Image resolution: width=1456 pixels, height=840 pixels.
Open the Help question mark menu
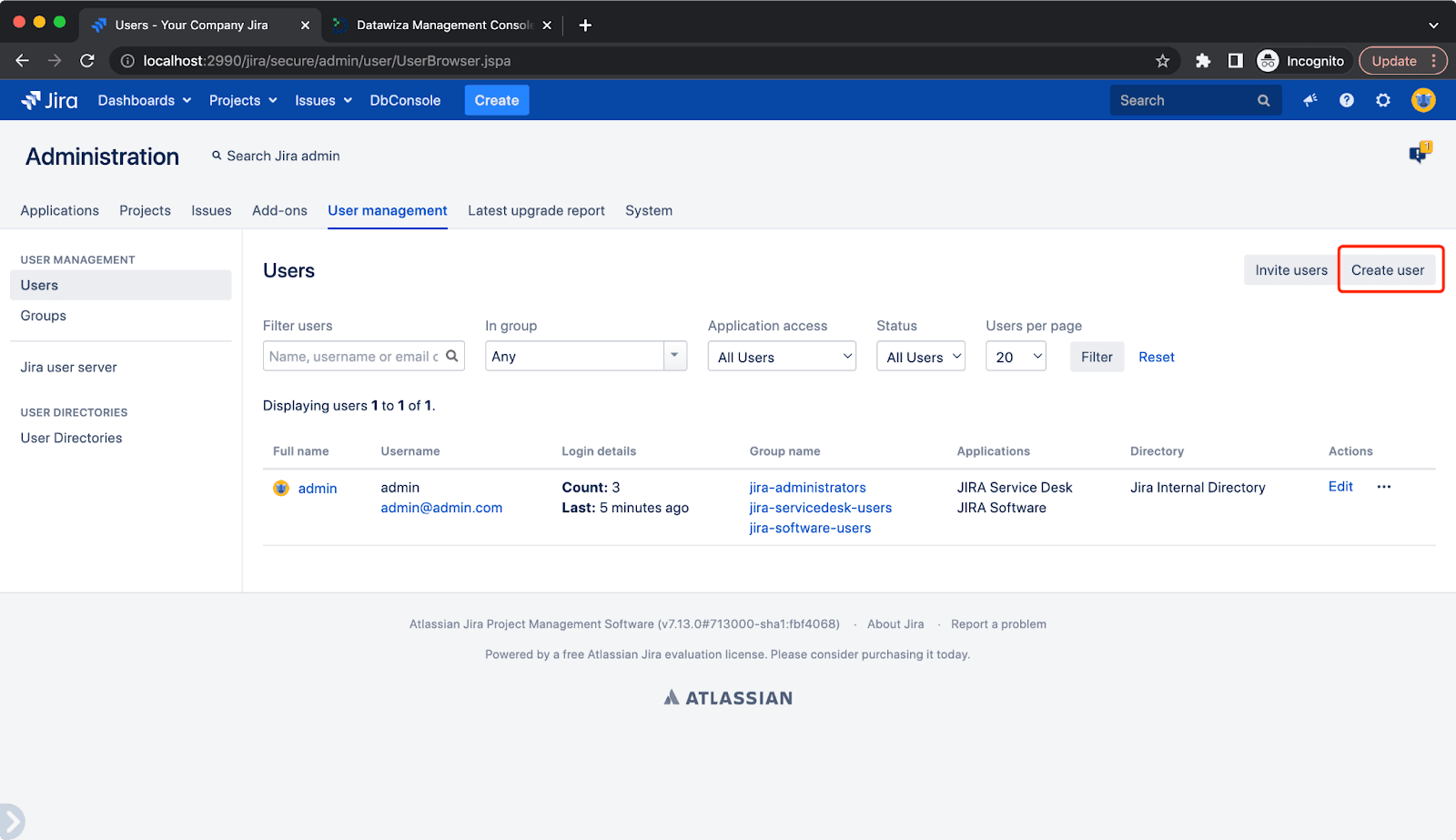(1347, 100)
